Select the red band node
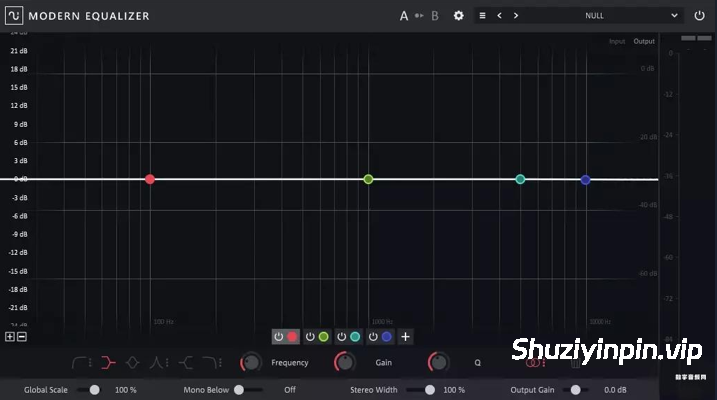717x400 pixels. pos(150,179)
